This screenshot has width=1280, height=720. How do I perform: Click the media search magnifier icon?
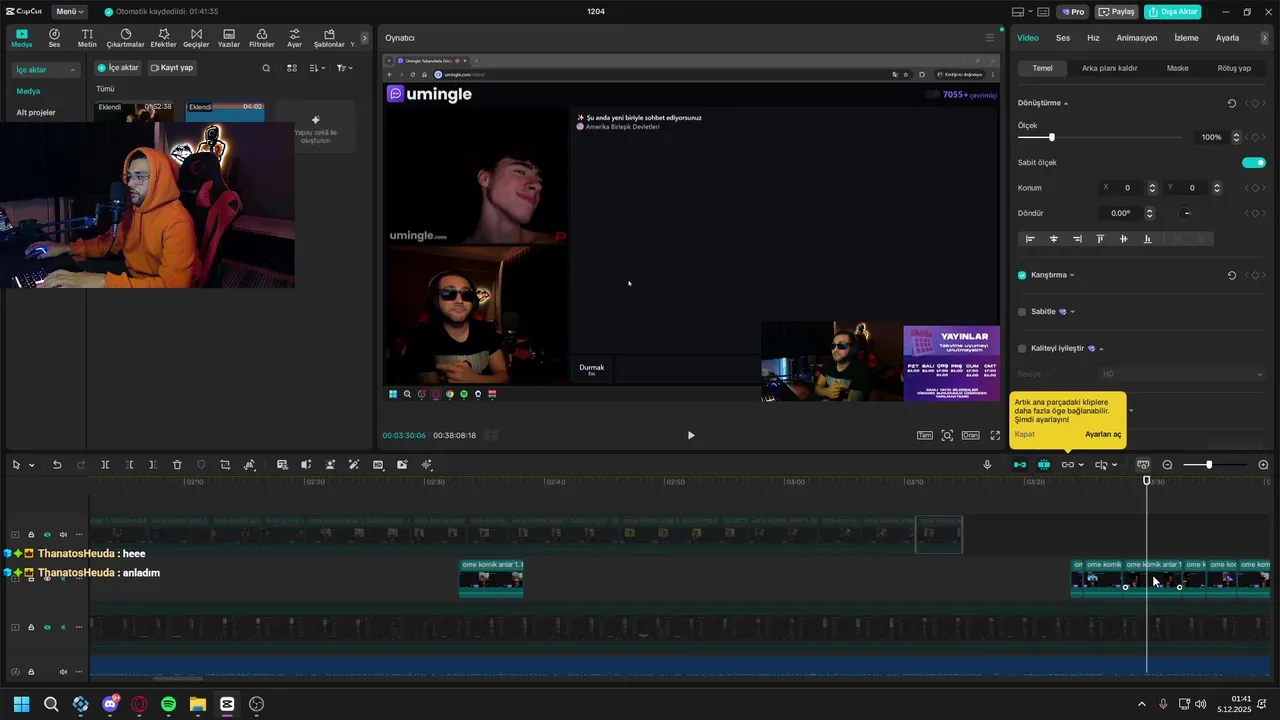tap(266, 68)
